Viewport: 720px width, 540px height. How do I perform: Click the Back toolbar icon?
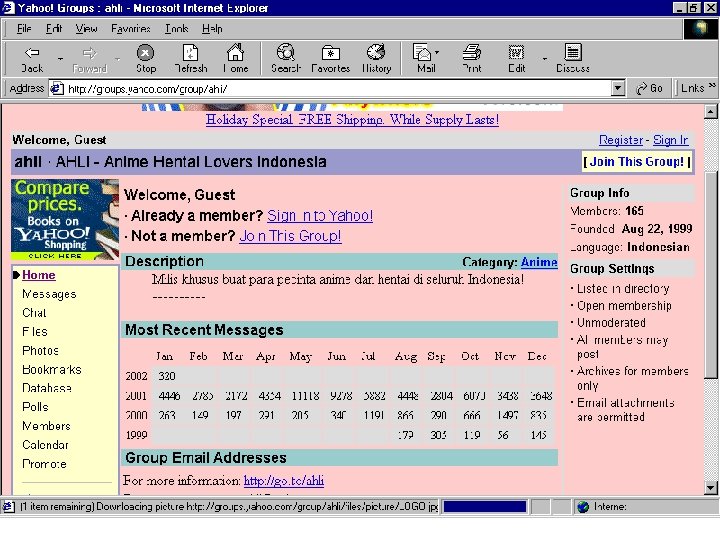(x=32, y=58)
